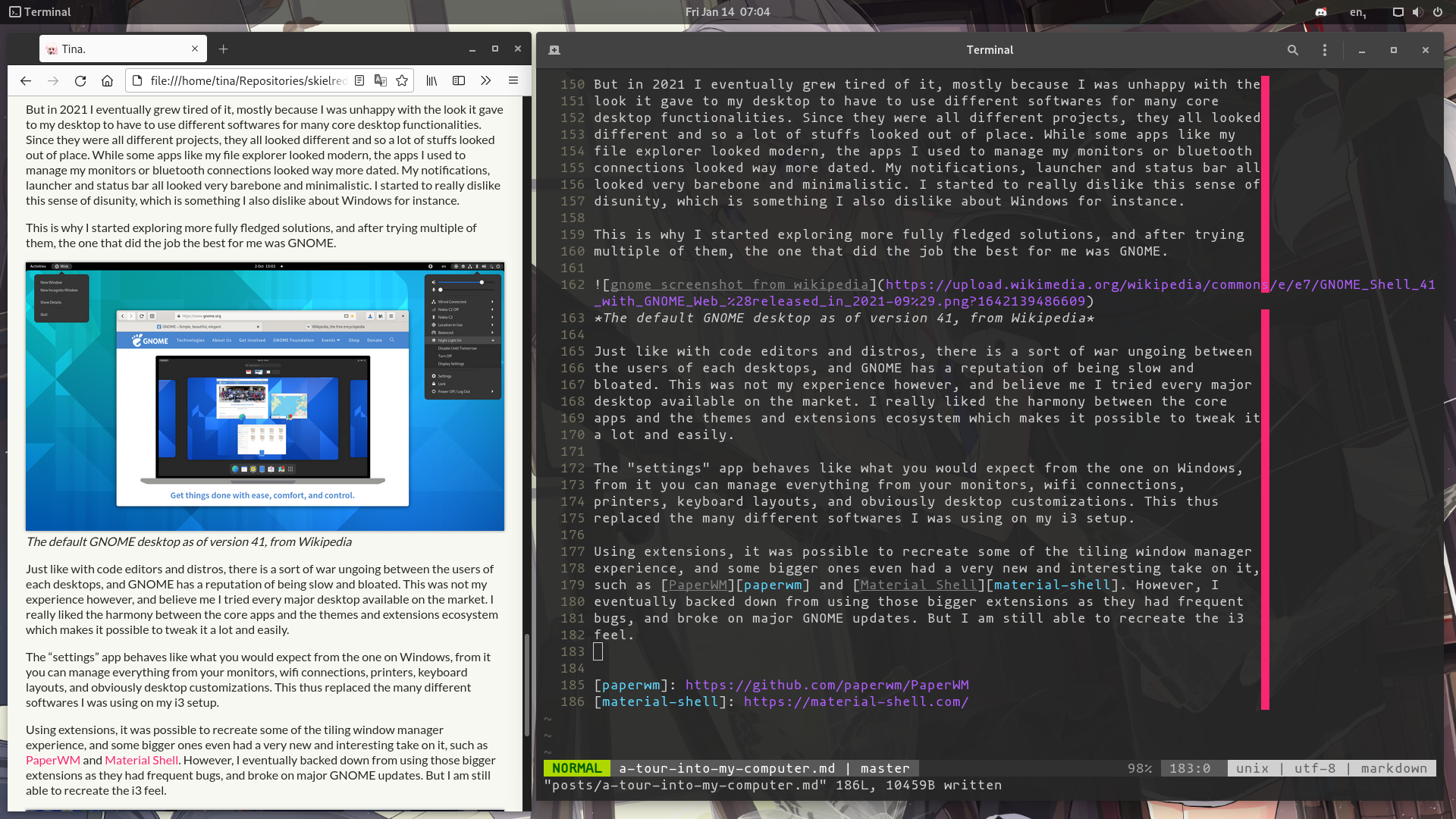Click the [Material Shell] link text in vim
The image size is (1456, 819).
918,585
